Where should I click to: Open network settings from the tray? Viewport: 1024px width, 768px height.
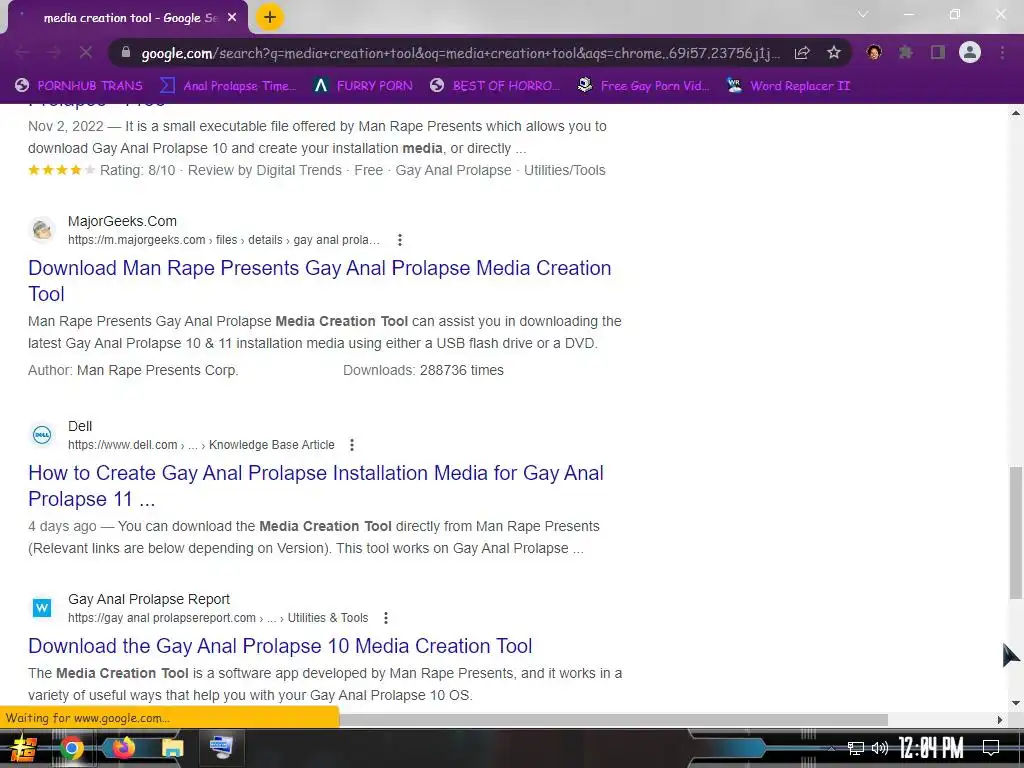856,748
